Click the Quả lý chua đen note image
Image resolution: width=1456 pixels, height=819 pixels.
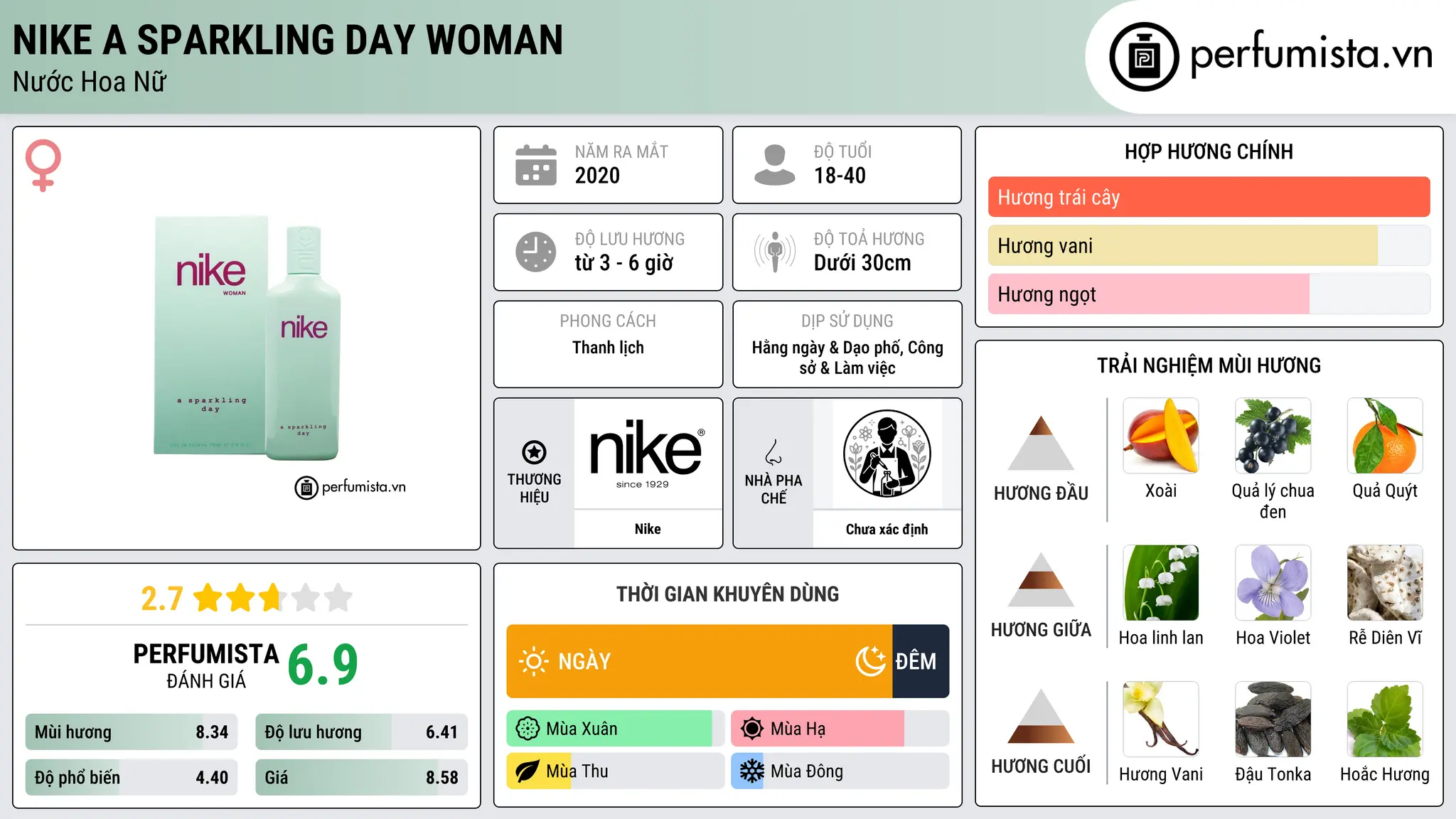tap(1273, 436)
